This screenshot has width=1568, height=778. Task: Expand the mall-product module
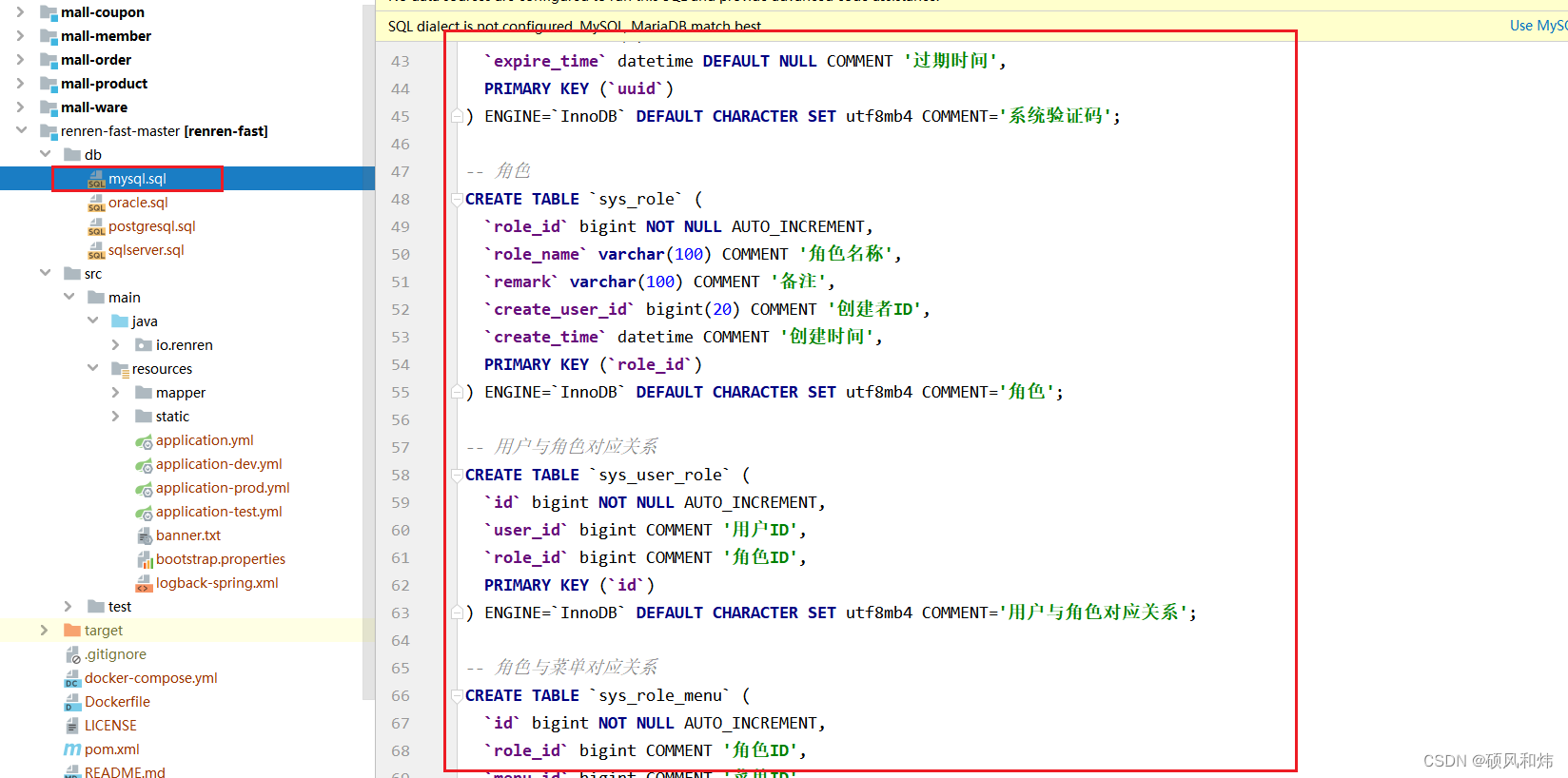click(20, 84)
